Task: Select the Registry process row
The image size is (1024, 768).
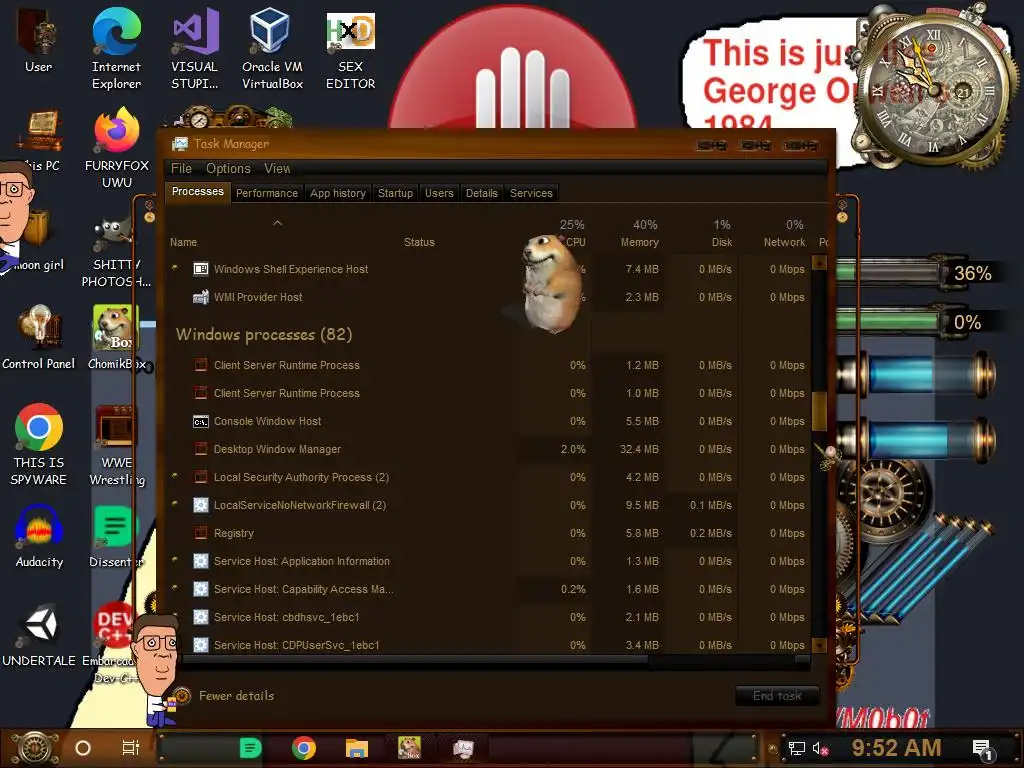Action: click(490, 533)
